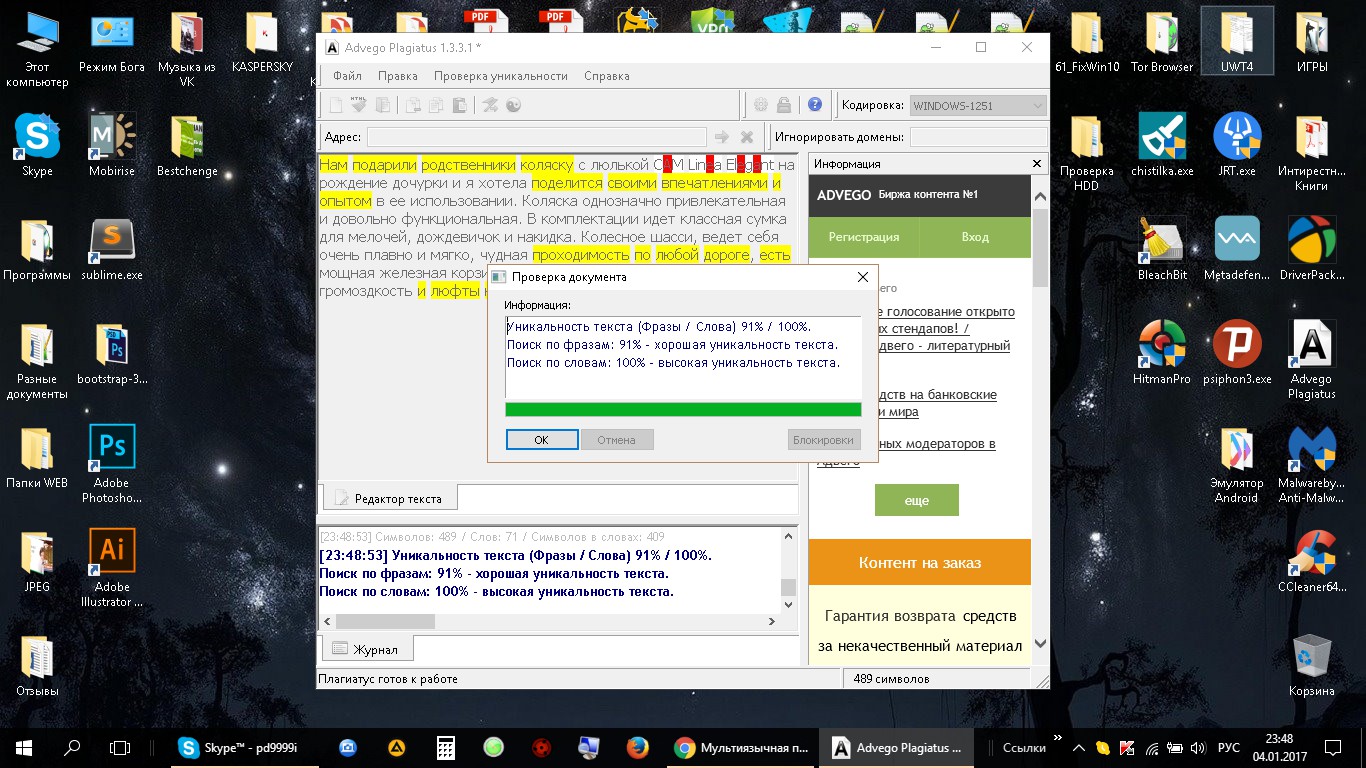Image resolution: width=1366 pixels, height=768 pixels.
Task: Click the log line Поиск по фразам: 91%
Action: coord(494,573)
